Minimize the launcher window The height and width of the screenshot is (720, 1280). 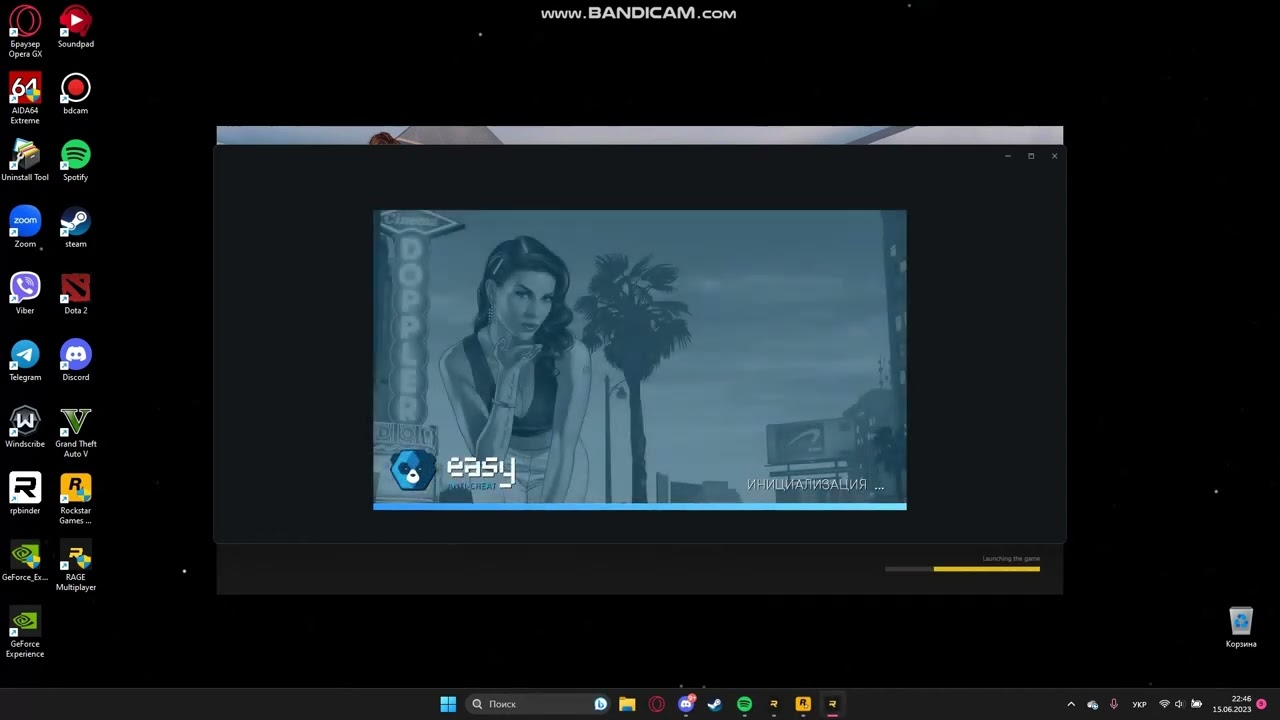tap(1007, 156)
